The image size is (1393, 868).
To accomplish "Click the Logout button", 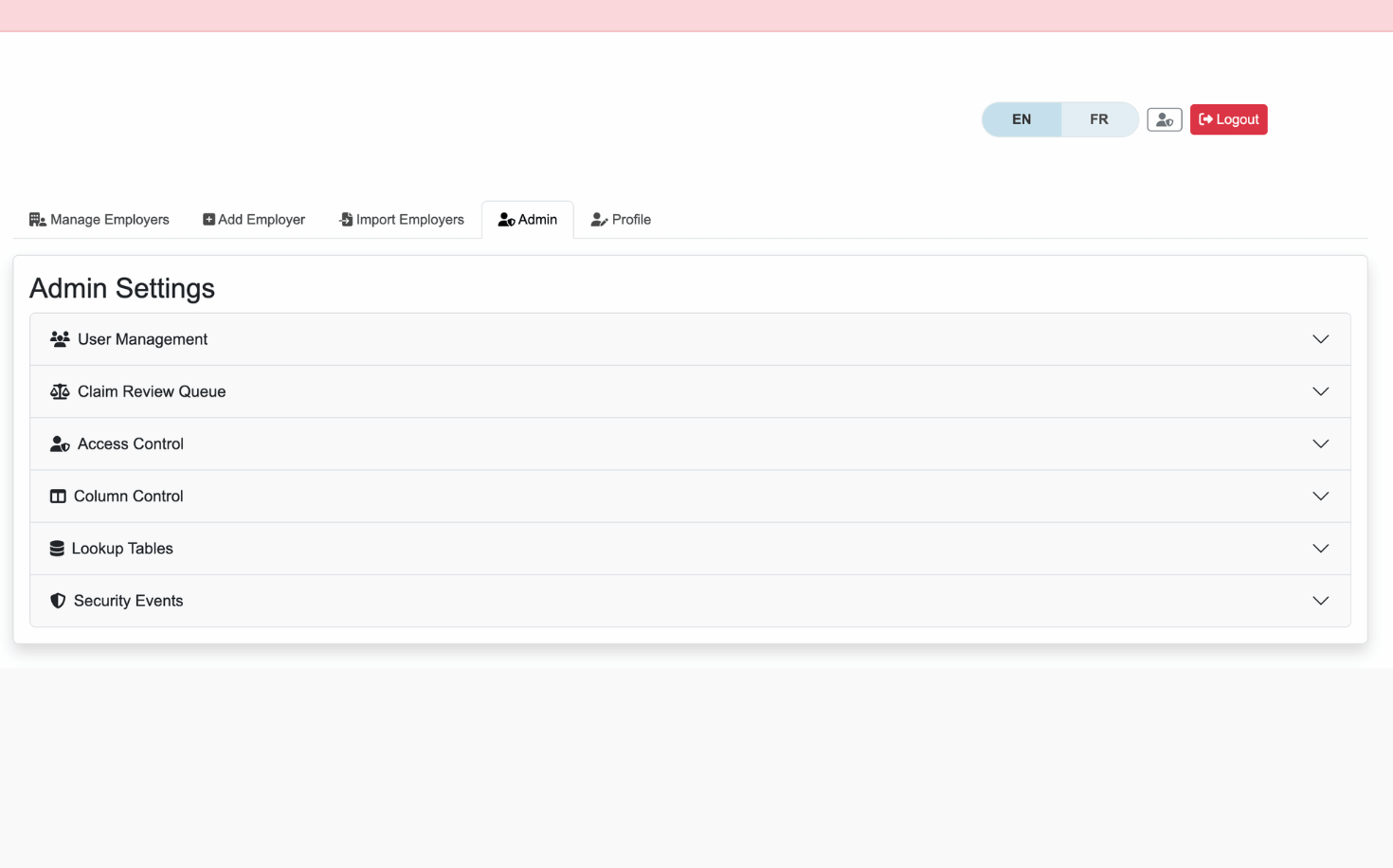I will (x=1228, y=118).
